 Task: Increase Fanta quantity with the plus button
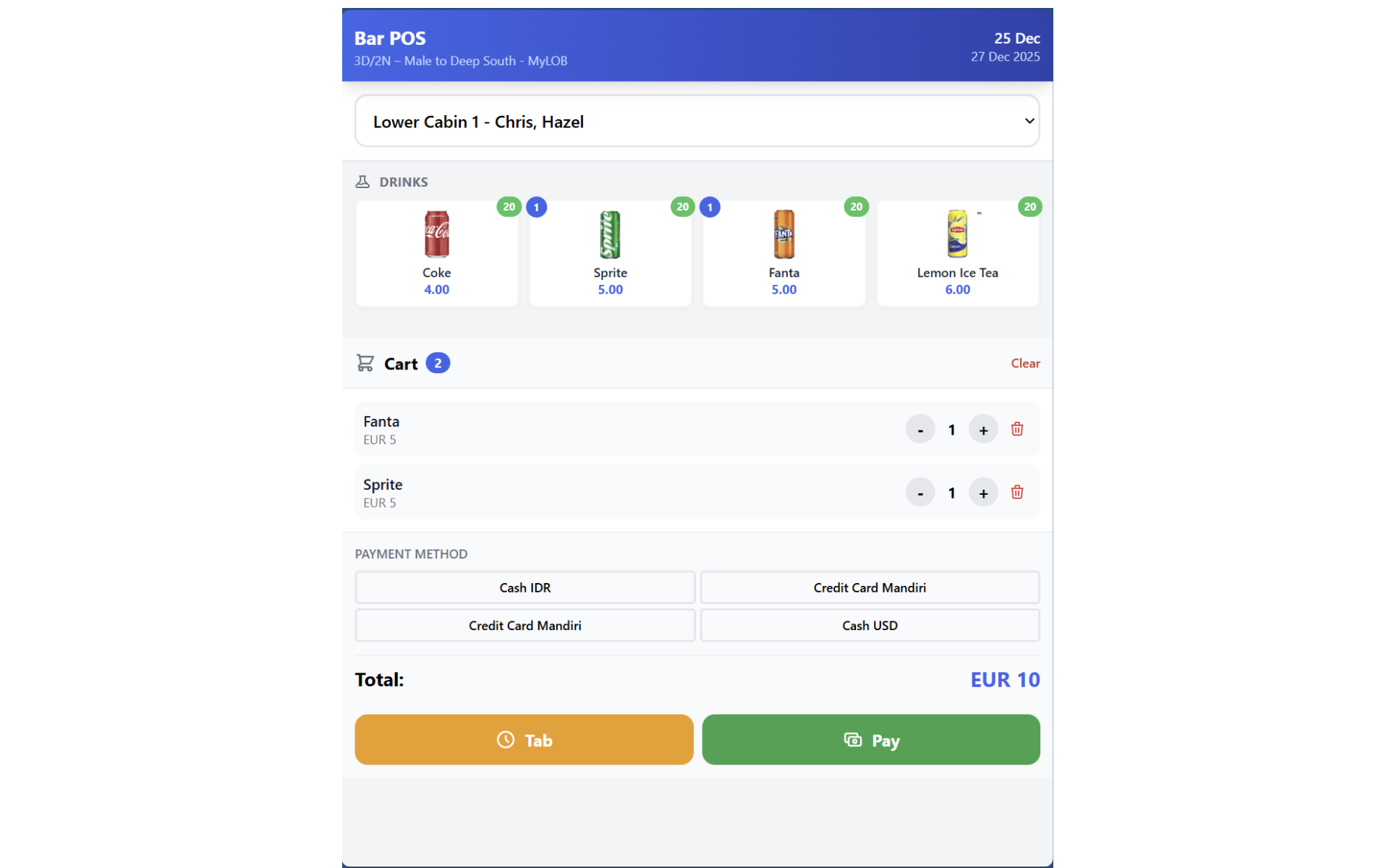(x=983, y=428)
